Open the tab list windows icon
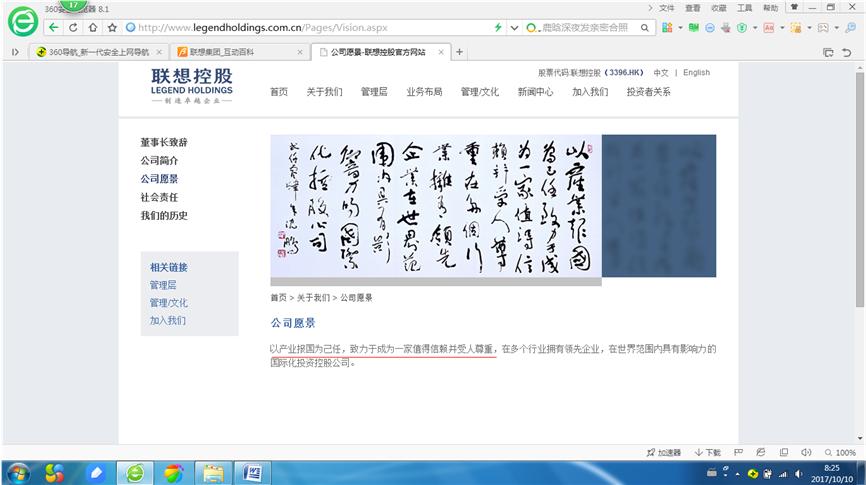This screenshot has height=485, width=866. click(x=828, y=52)
